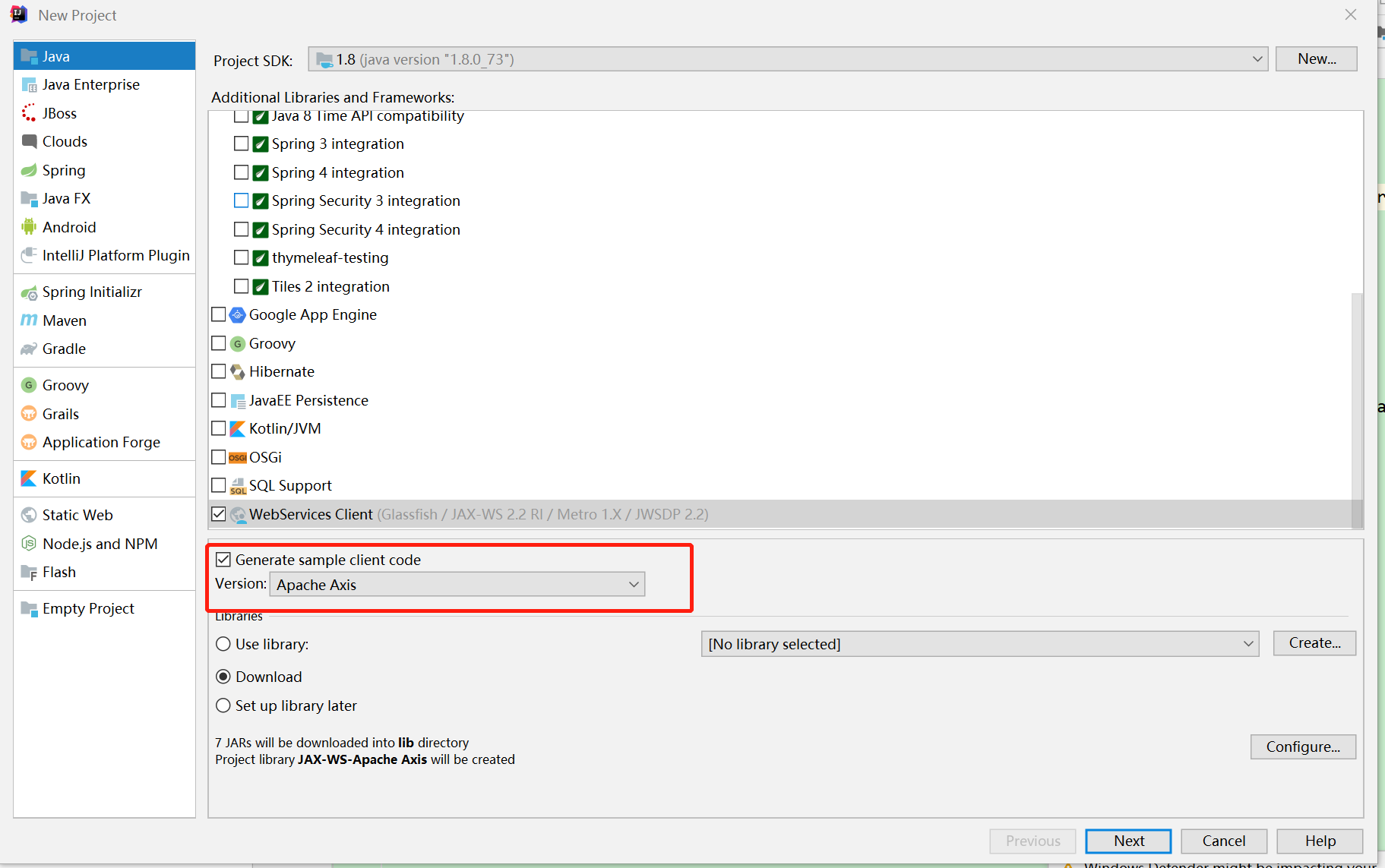Check the Tiles 2 integration checkbox
This screenshot has height=868, width=1385.
[242, 286]
